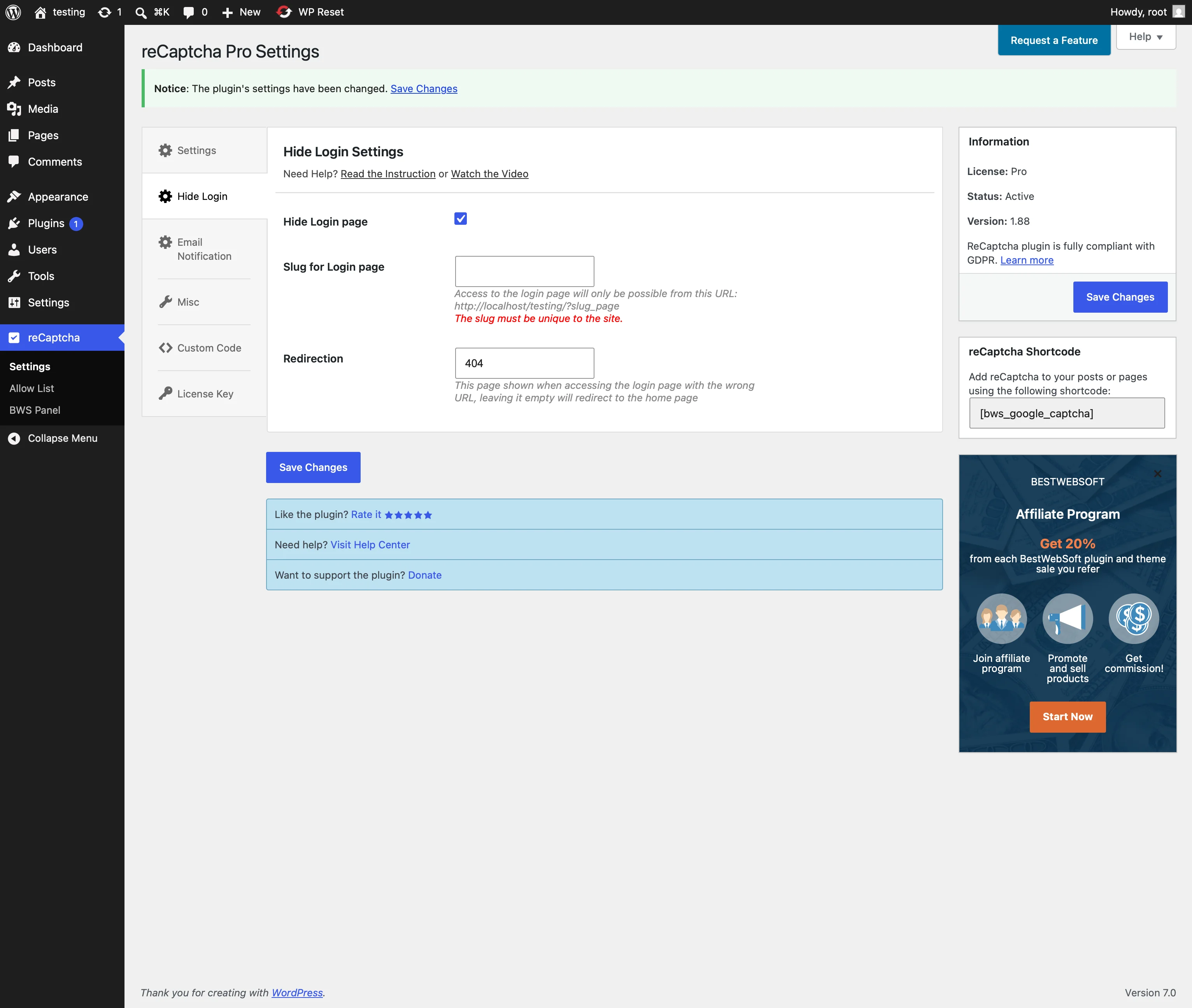
Task: Click the key icon beside License Key
Action: [x=165, y=393]
